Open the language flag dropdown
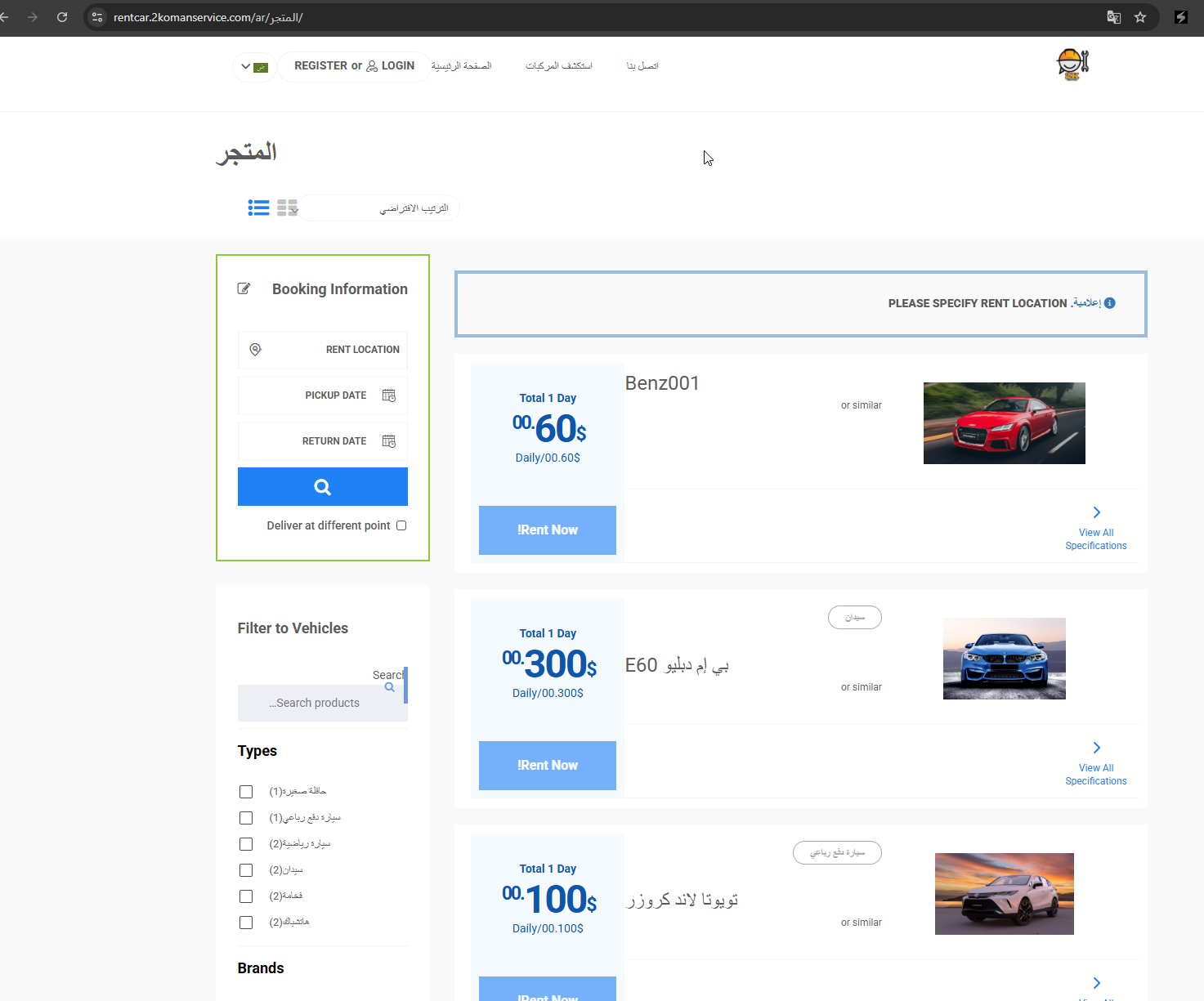The width and height of the screenshot is (1204, 1001). tap(254, 67)
